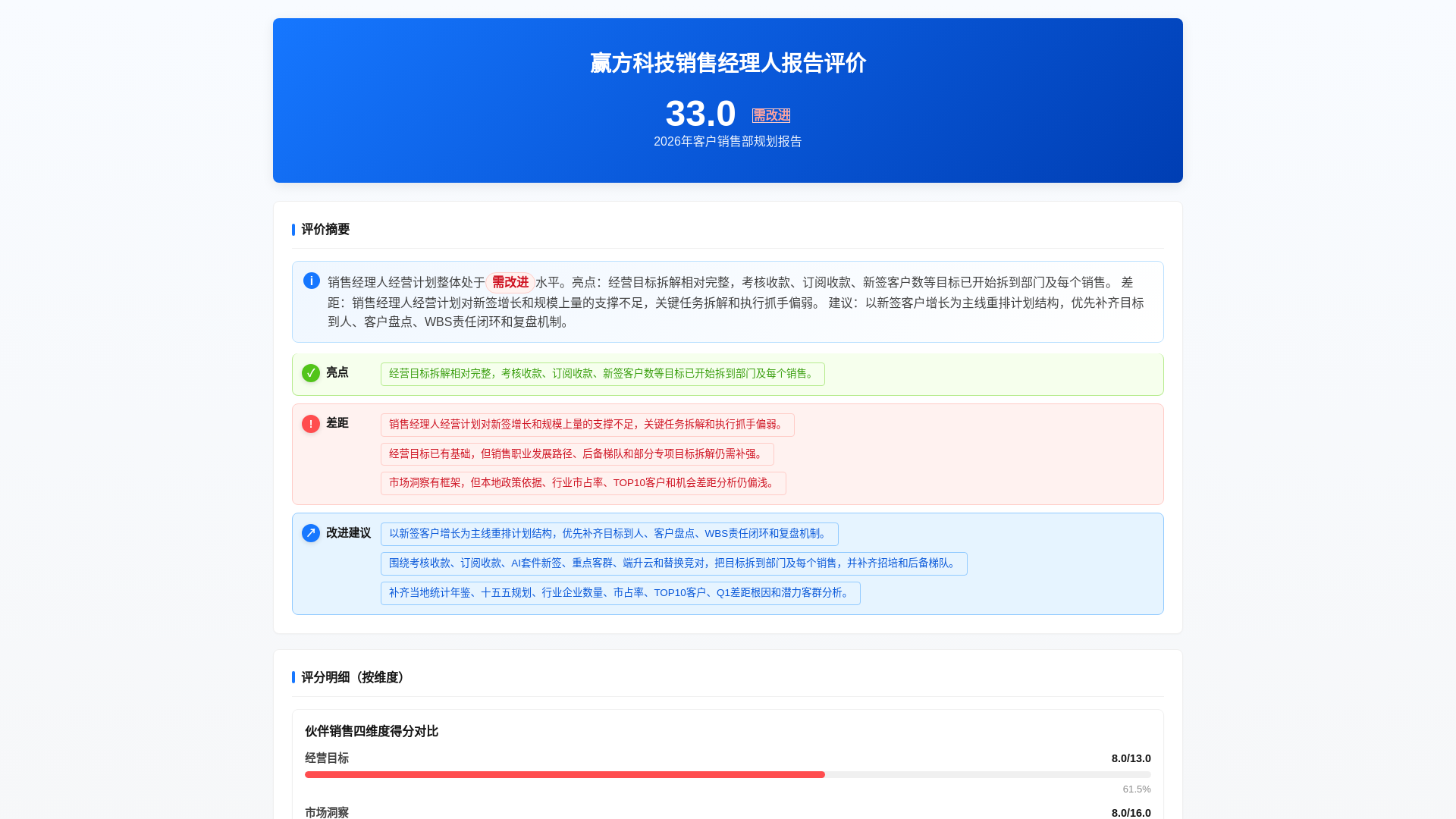Click the report title 赢方科技销售经理人报告评价

728,63
